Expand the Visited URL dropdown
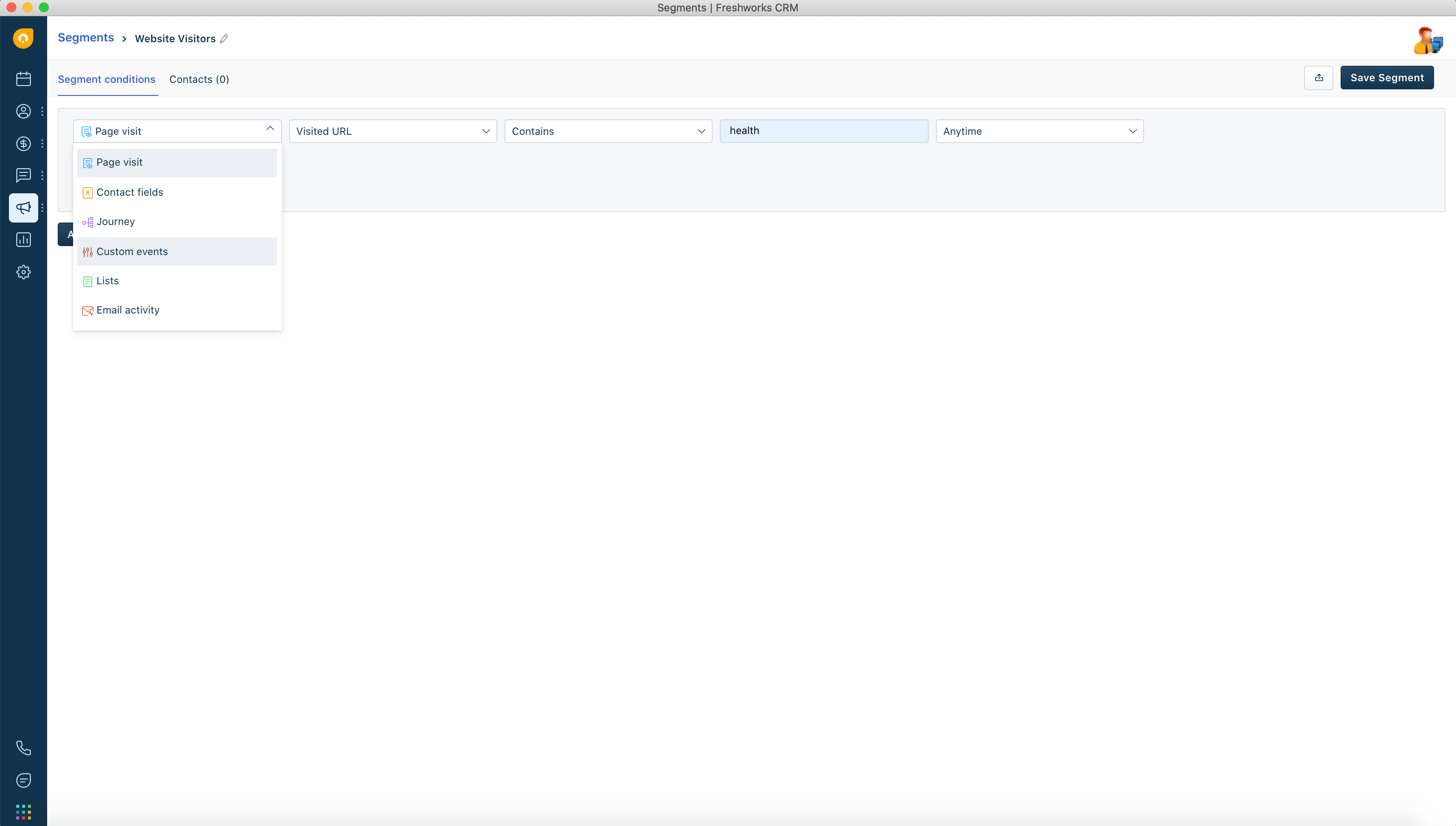1456x826 pixels. pyautogui.click(x=393, y=131)
